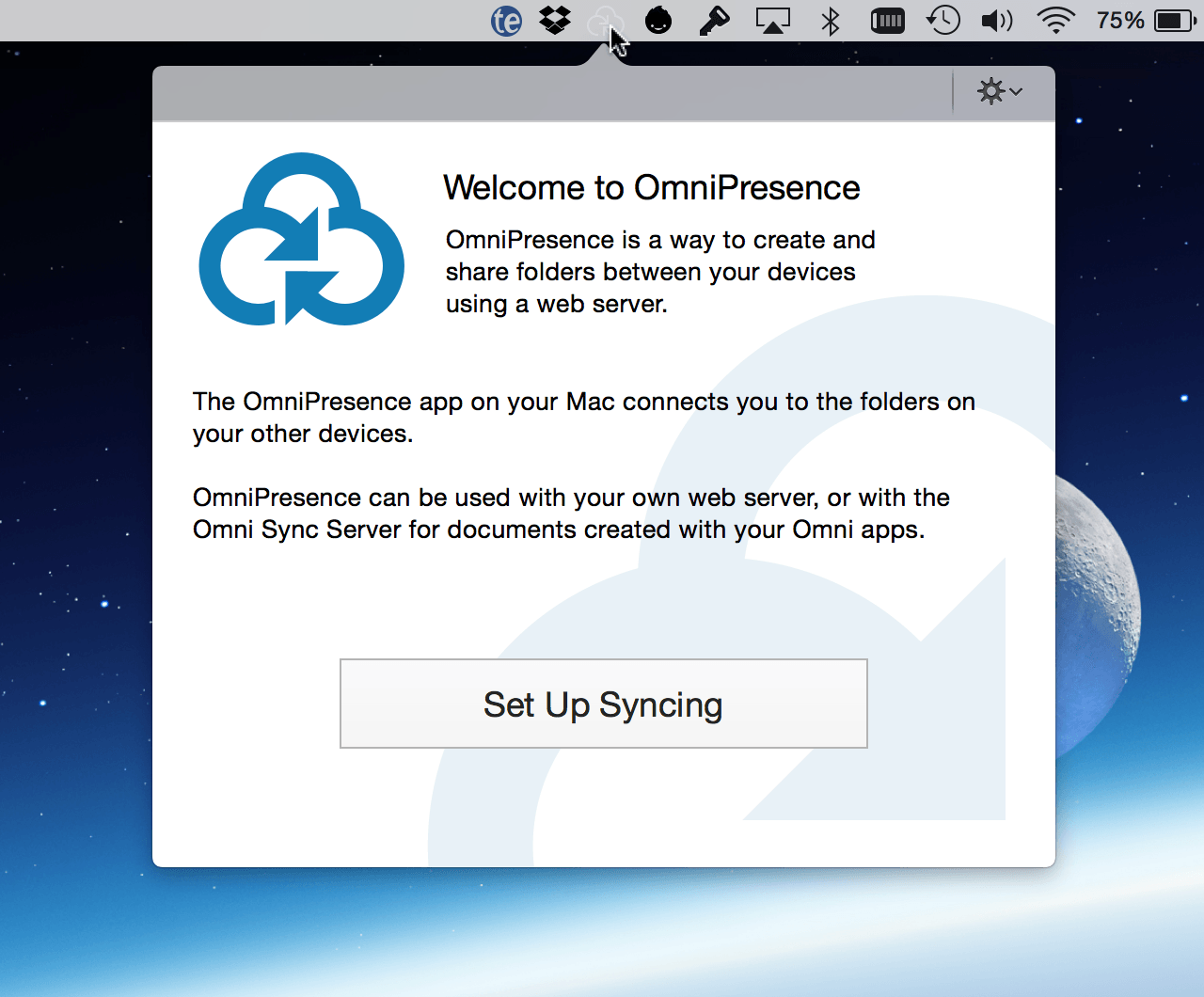
Task: Click the 75% battery percentage text
Action: coord(1120,20)
